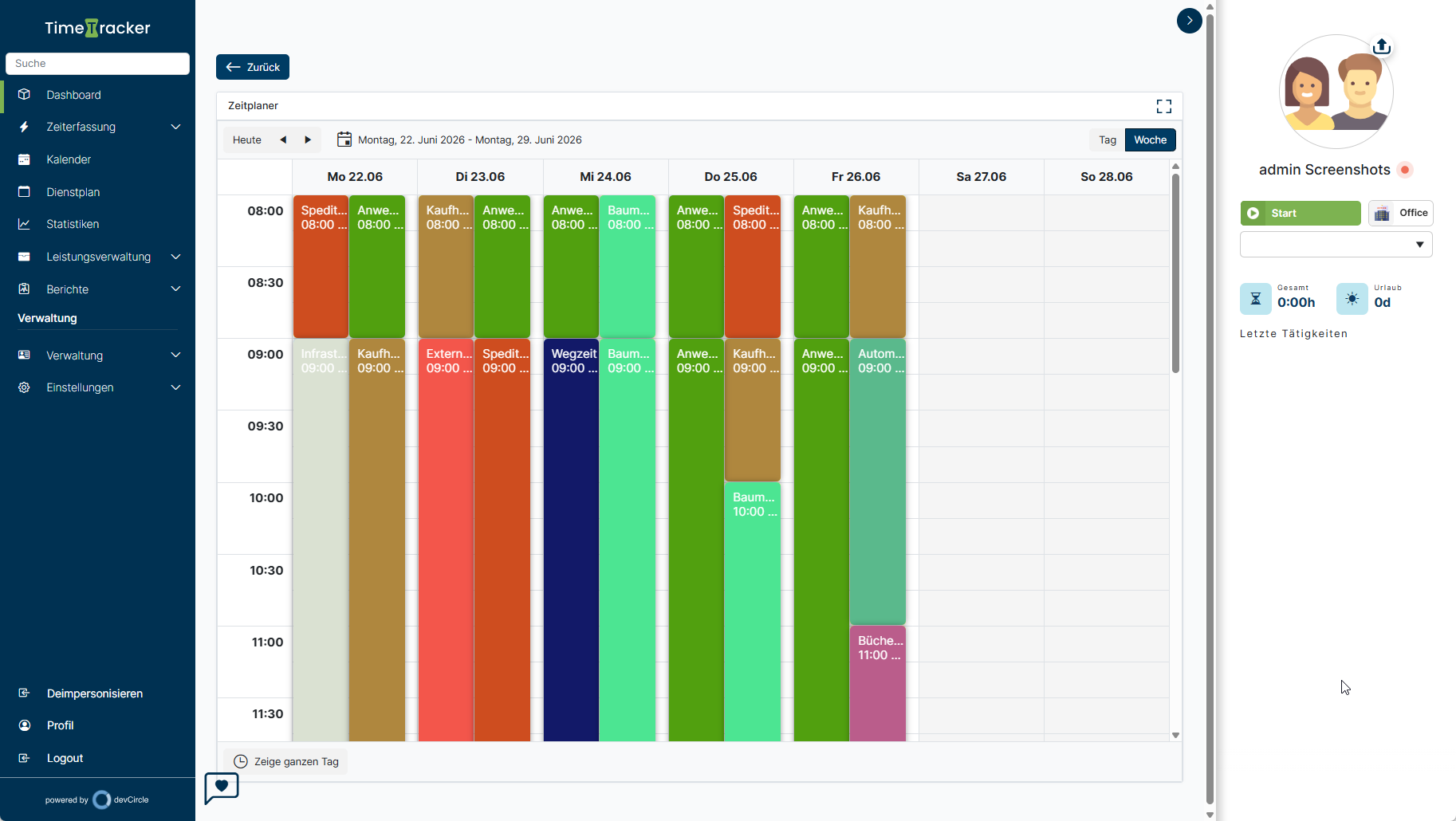
Task: Click the red status indicator next to admin
Action: click(x=1406, y=170)
